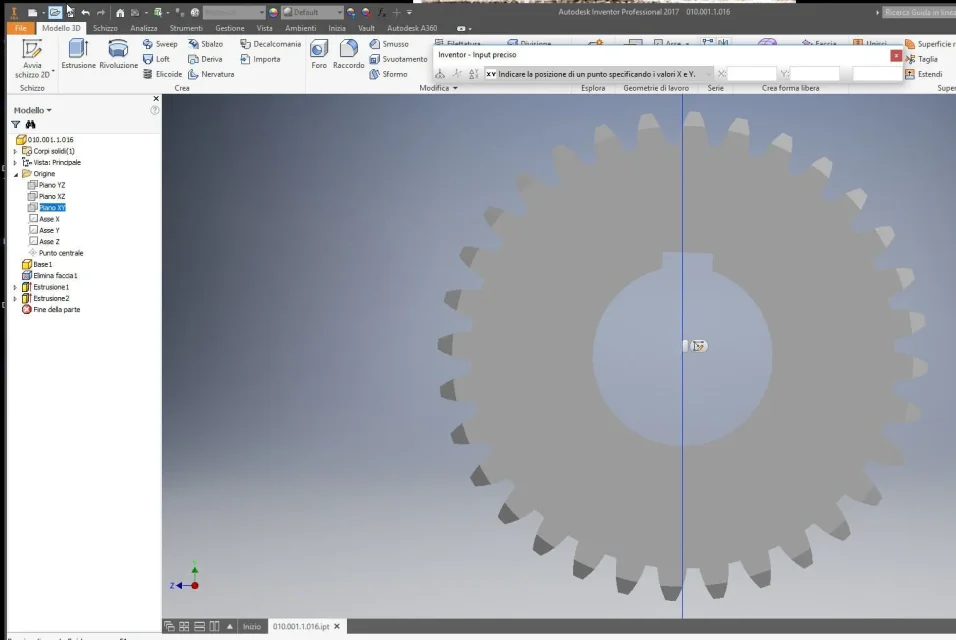The height and width of the screenshot is (640, 956).
Task: Select the Deriva derive tool
Action: point(205,59)
